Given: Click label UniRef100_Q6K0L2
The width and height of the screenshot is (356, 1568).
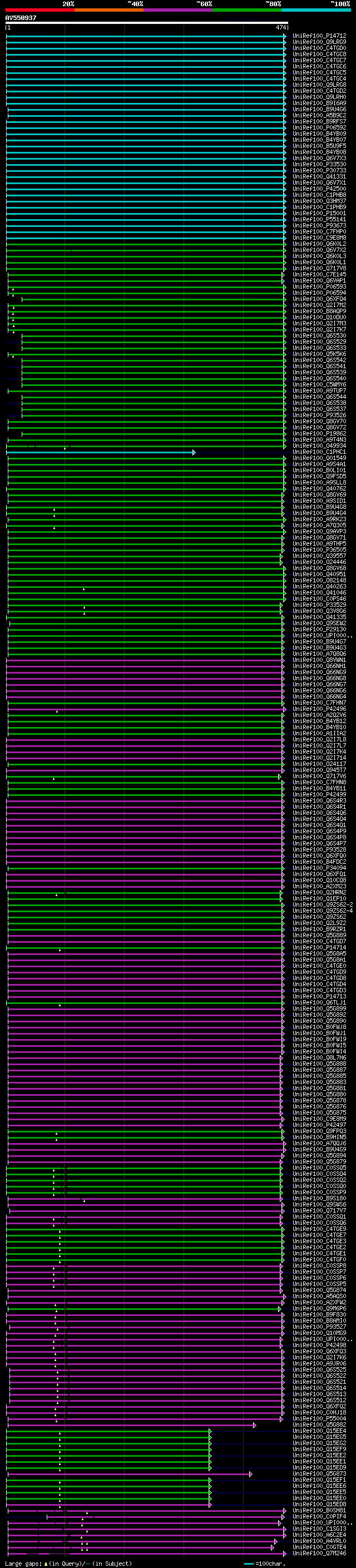Looking at the screenshot, I should pos(319,244).
